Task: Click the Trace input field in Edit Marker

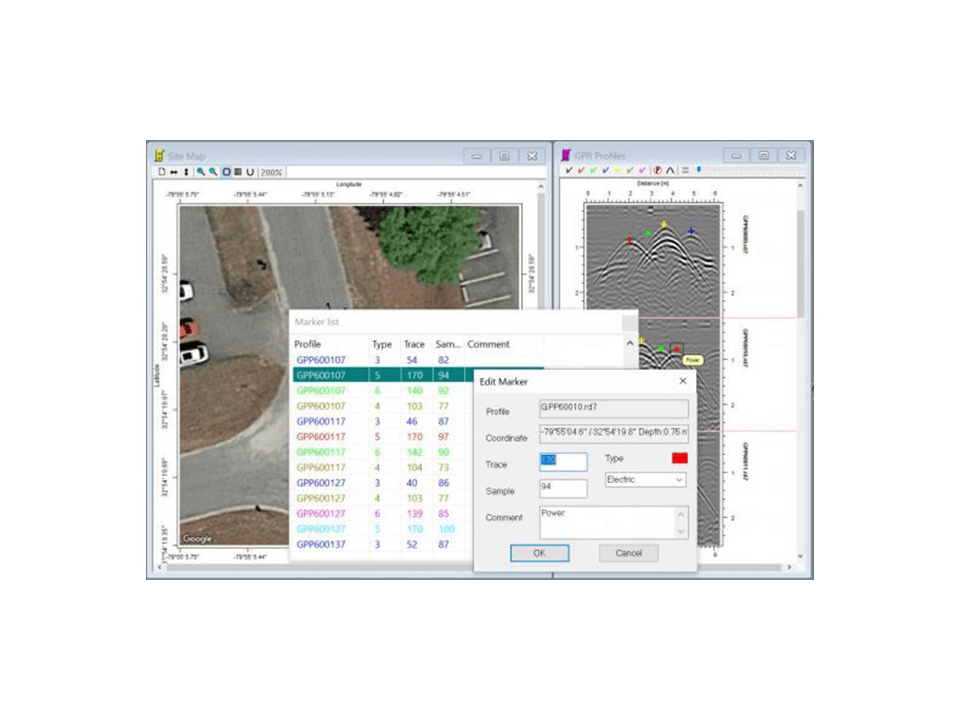Action: 563,461
